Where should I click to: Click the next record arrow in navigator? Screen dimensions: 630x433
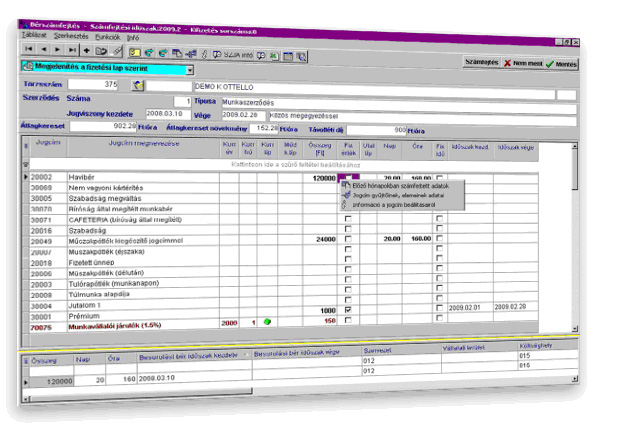(57, 48)
